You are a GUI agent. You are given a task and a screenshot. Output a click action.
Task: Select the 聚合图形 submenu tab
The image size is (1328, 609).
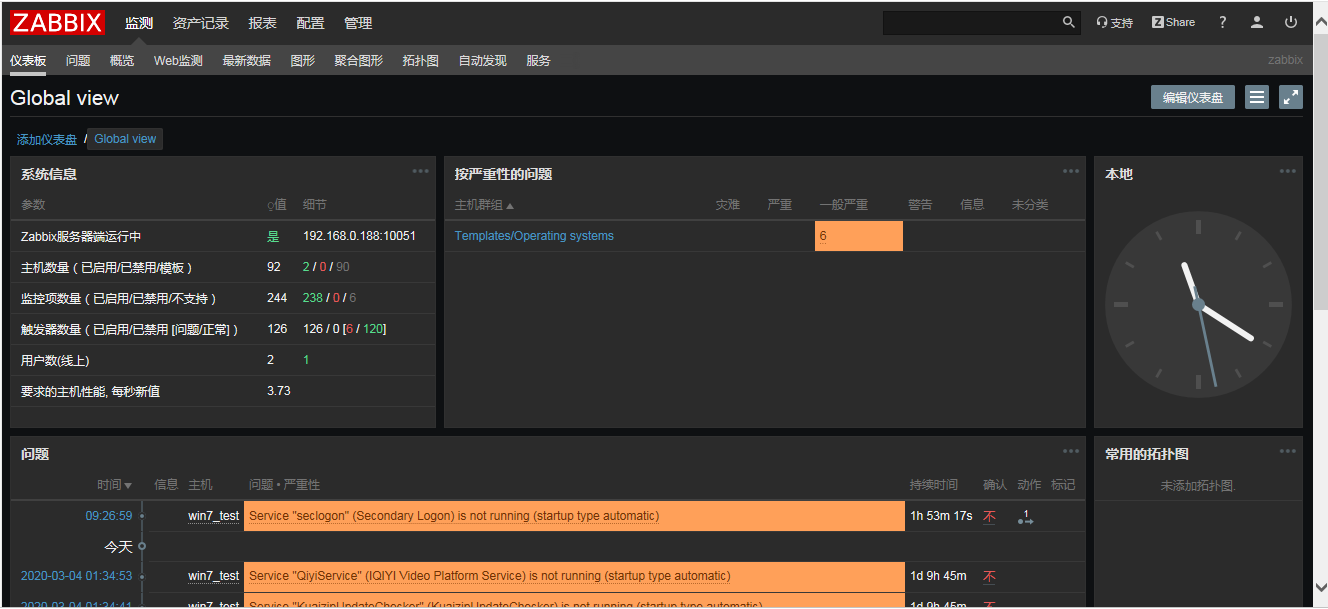point(359,61)
